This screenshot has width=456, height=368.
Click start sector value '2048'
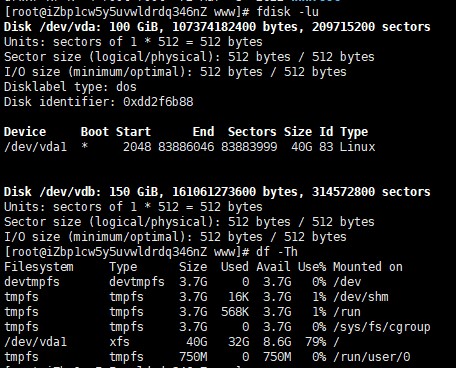click(x=137, y=147)
